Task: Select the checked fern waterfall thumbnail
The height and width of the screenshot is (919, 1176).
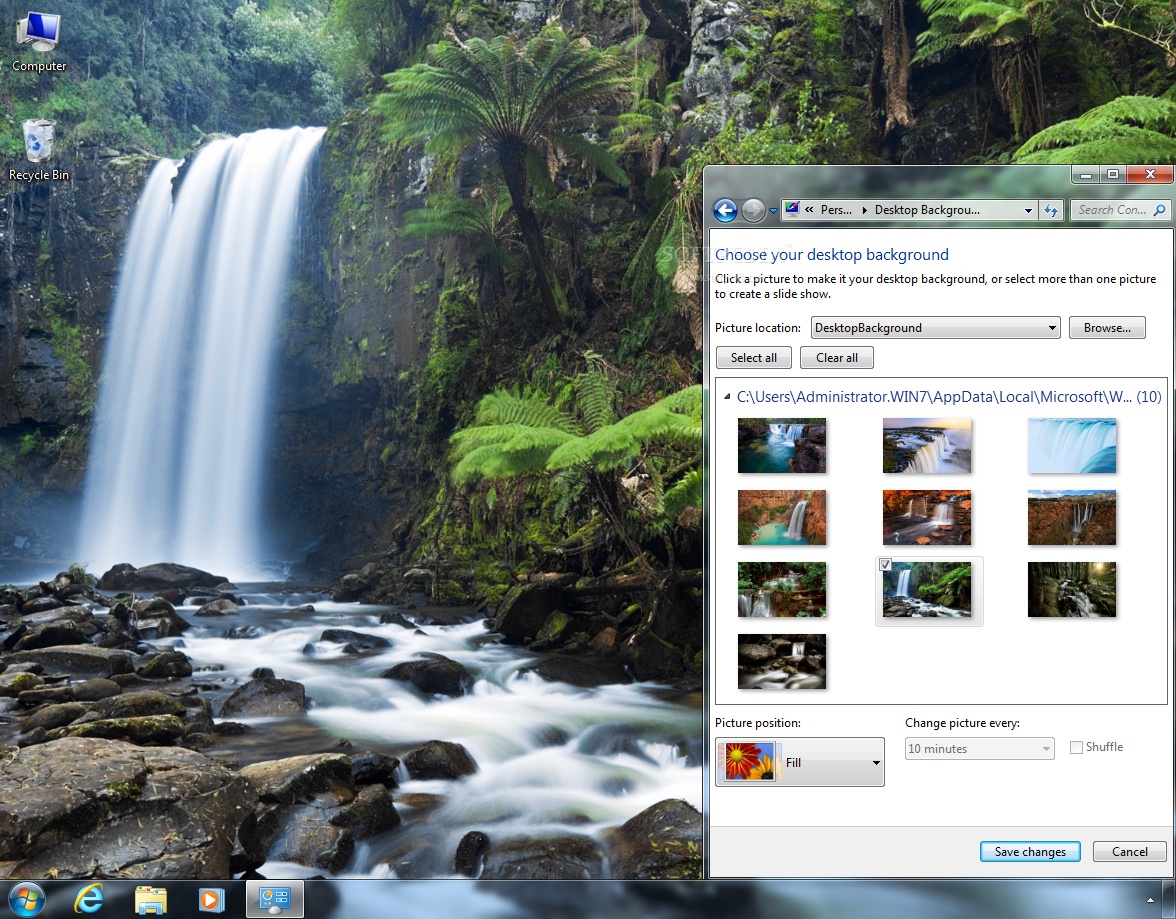Action: [927, 590]
